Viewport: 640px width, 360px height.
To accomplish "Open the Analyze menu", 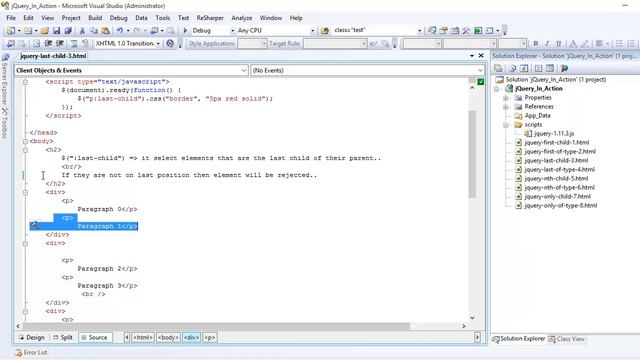I will [x=242, y=18].
